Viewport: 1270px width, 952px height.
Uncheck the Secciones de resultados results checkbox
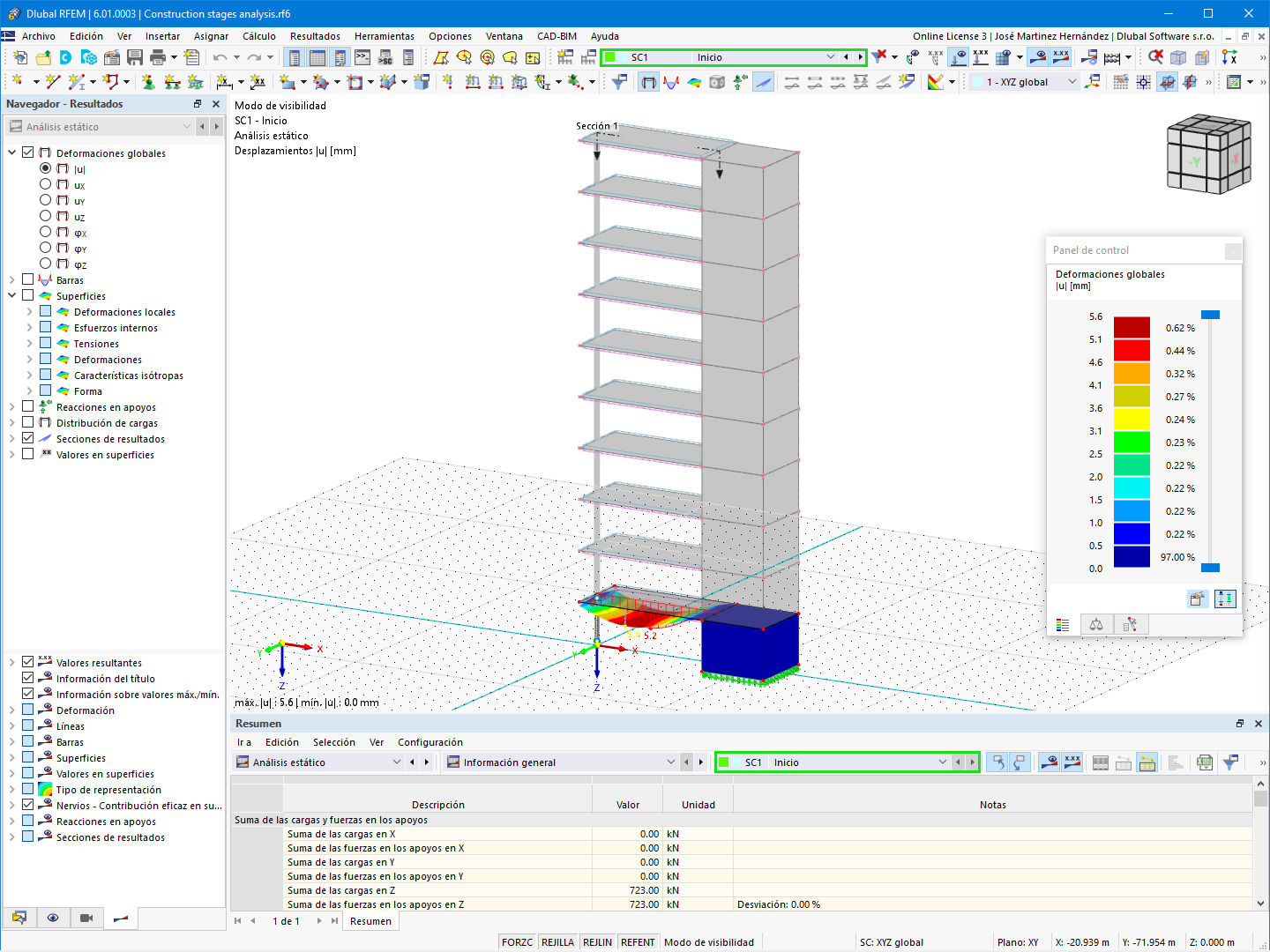[x=27, y=438]
